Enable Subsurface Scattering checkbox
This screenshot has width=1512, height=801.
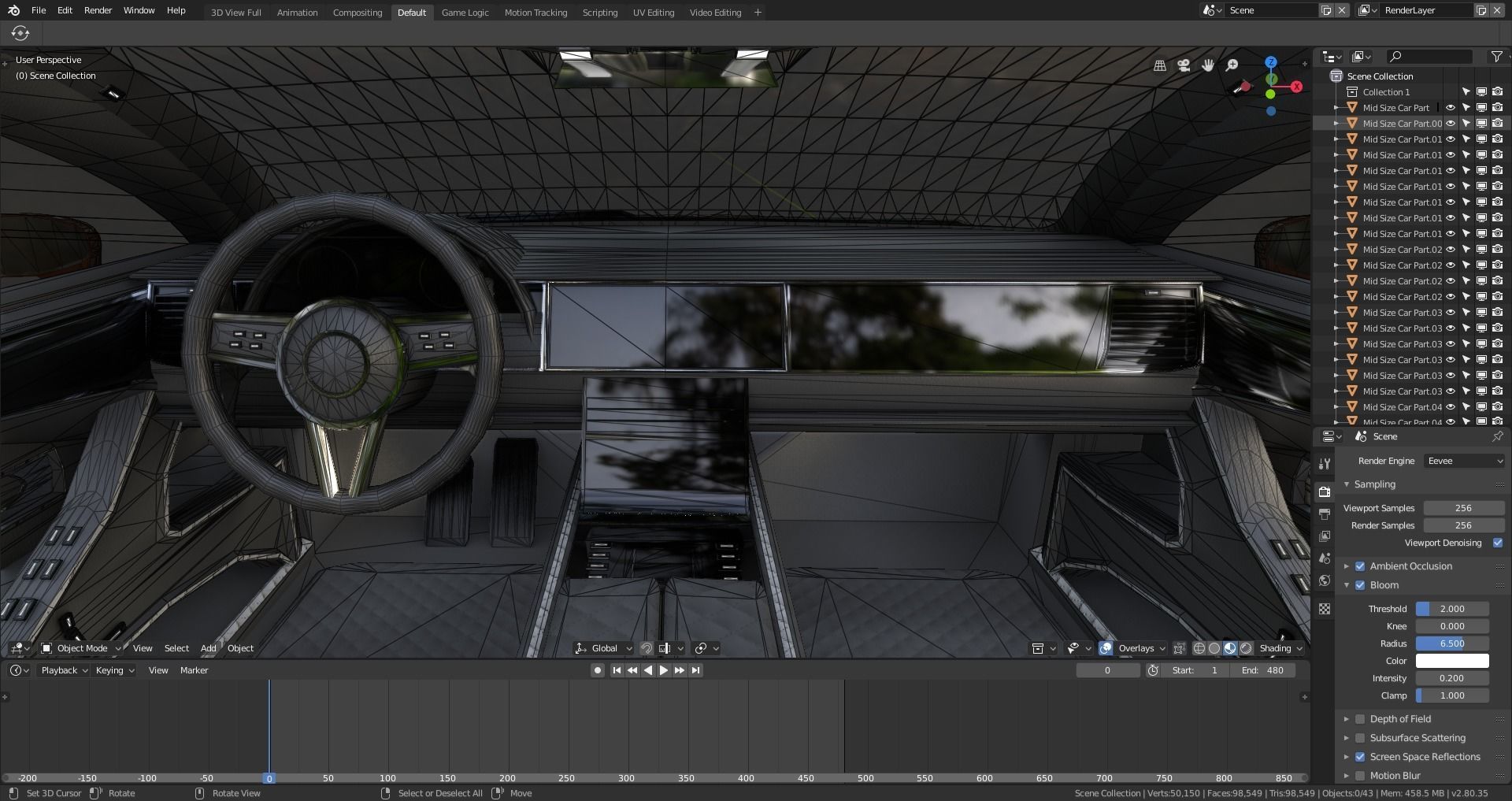(x=1360, y=738)
